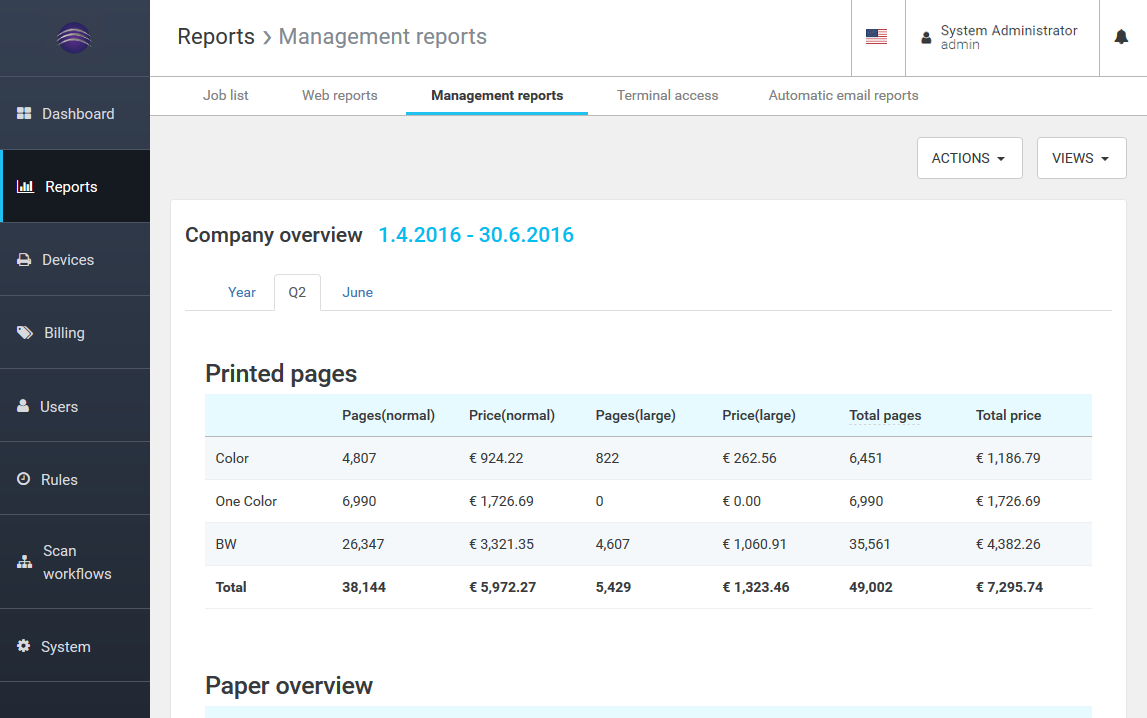Open the Web reports tab
Image resolution: width=1147 pixels, height=718 pixels.
[340, 96]
